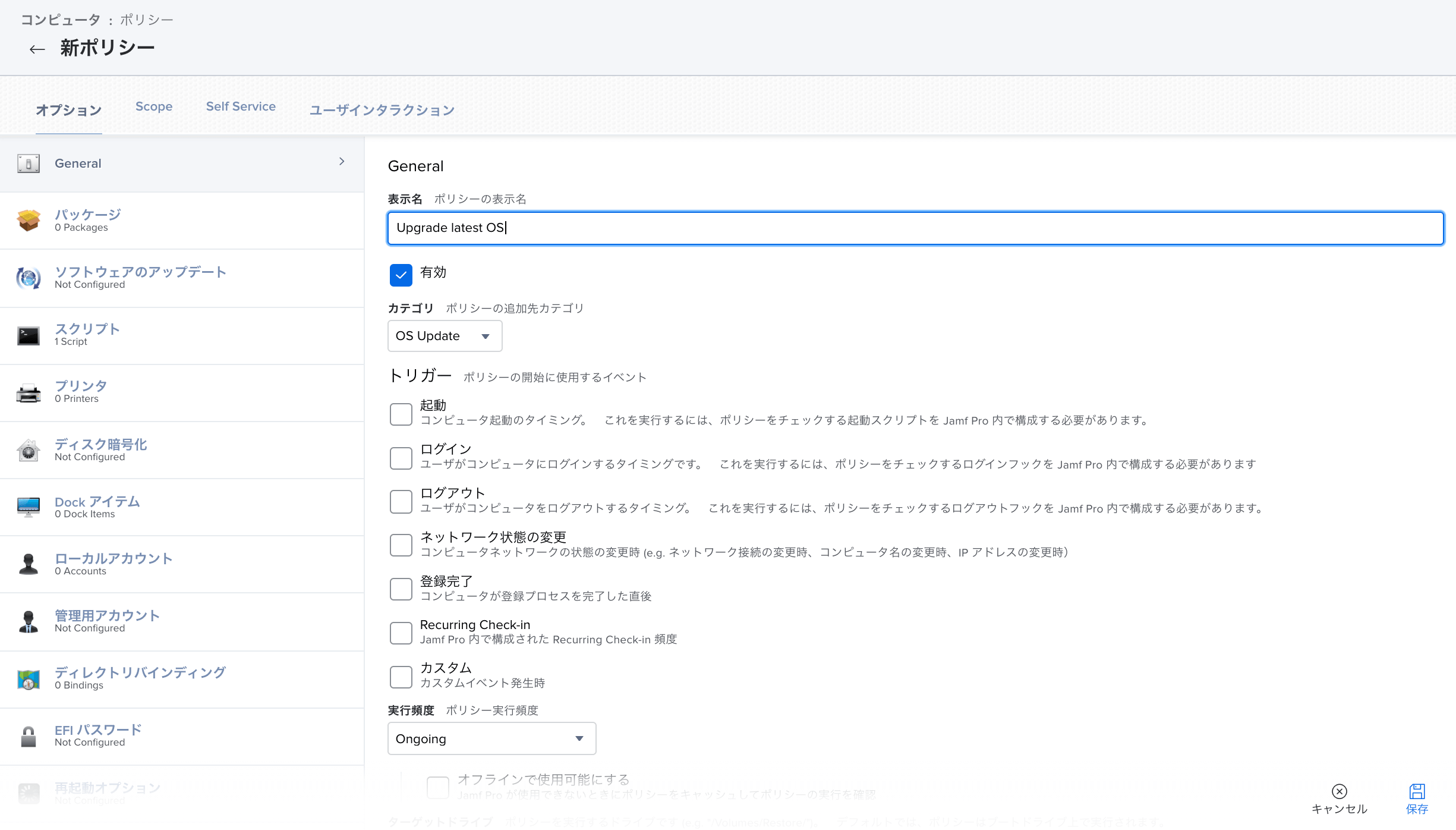Image resolution: width=1456 pixels, height=830 pixels.
Task: Switch to the オプション tab
Action: tap(68, 110)
